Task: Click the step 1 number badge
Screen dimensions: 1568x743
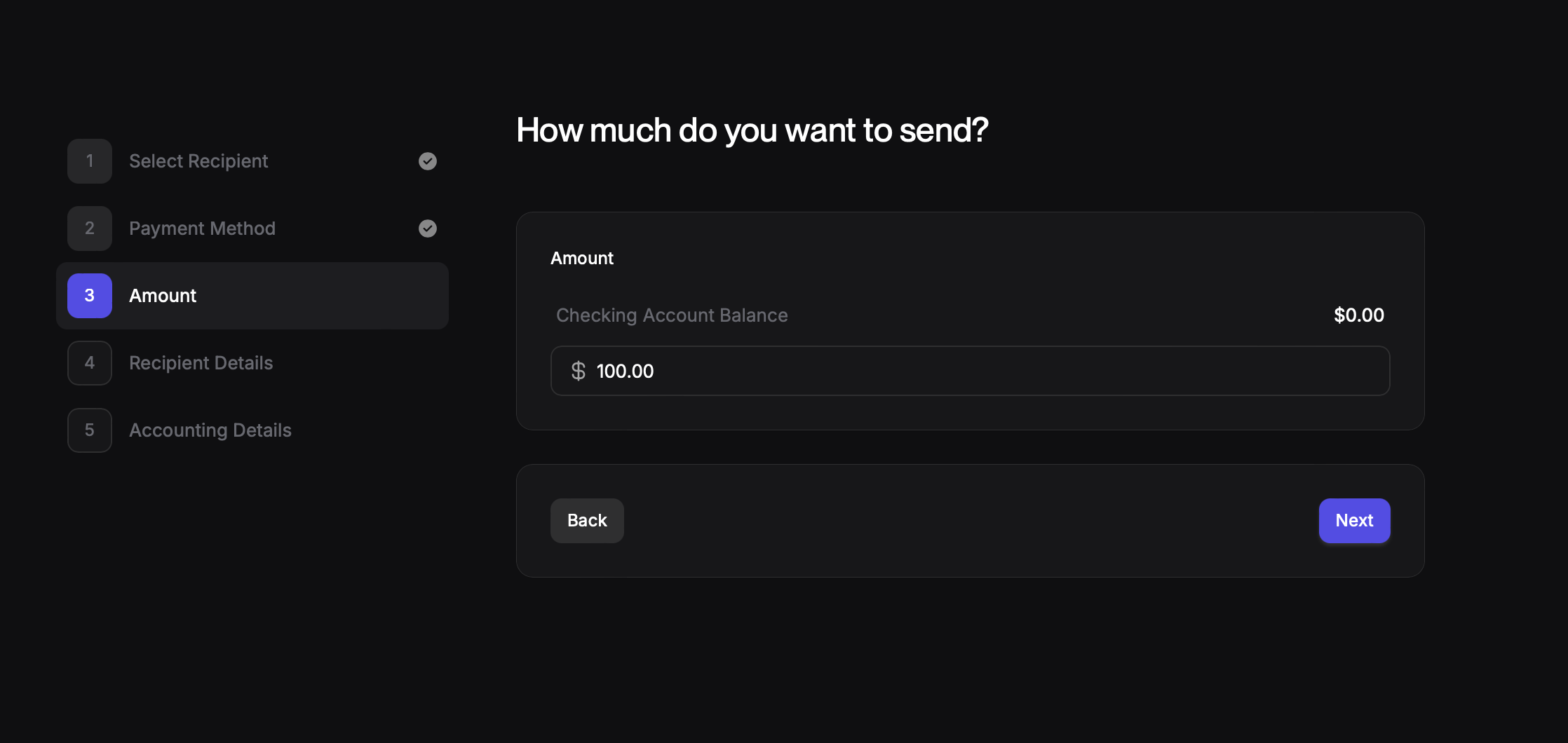Action: [90, 161]
